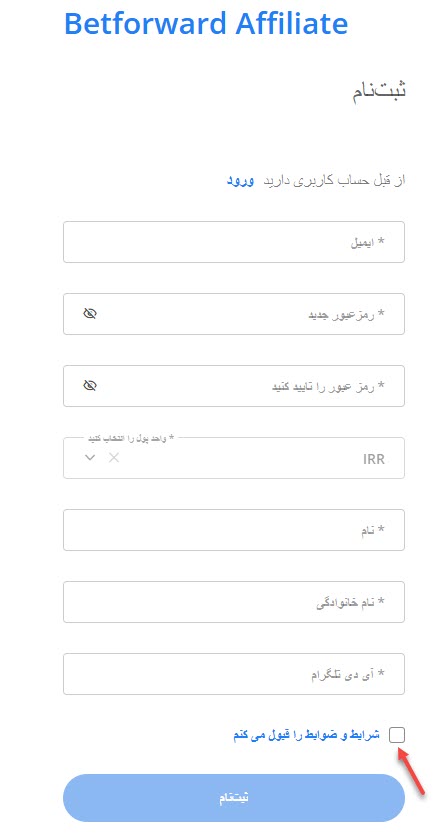Select the confirm password input field

coord(234,386)
